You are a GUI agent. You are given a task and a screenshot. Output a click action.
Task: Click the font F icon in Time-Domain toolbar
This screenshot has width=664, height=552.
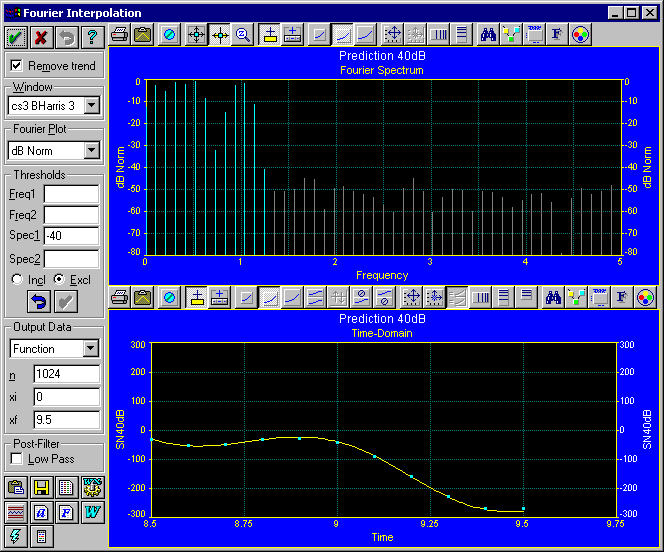622,297
